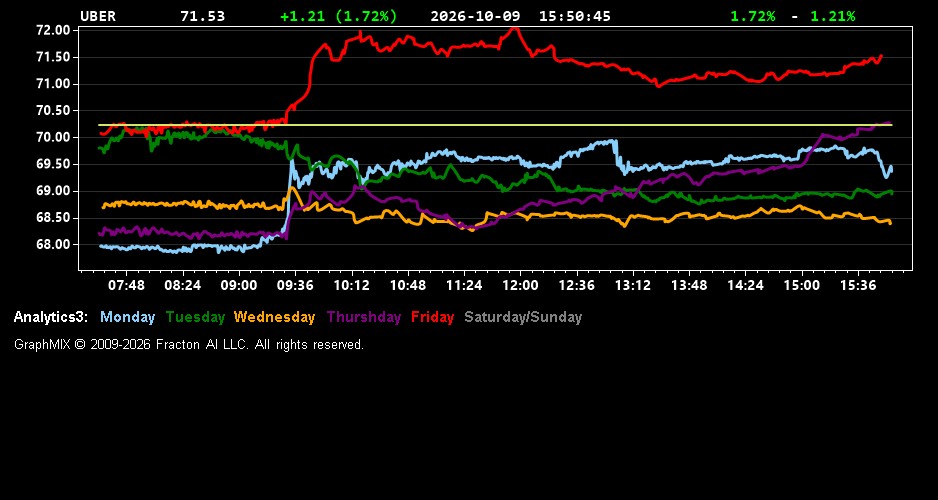Click the 09:36 time axis label
This screenshot has width=938, height=500.
pyautogui.click(x=295, y=286)
